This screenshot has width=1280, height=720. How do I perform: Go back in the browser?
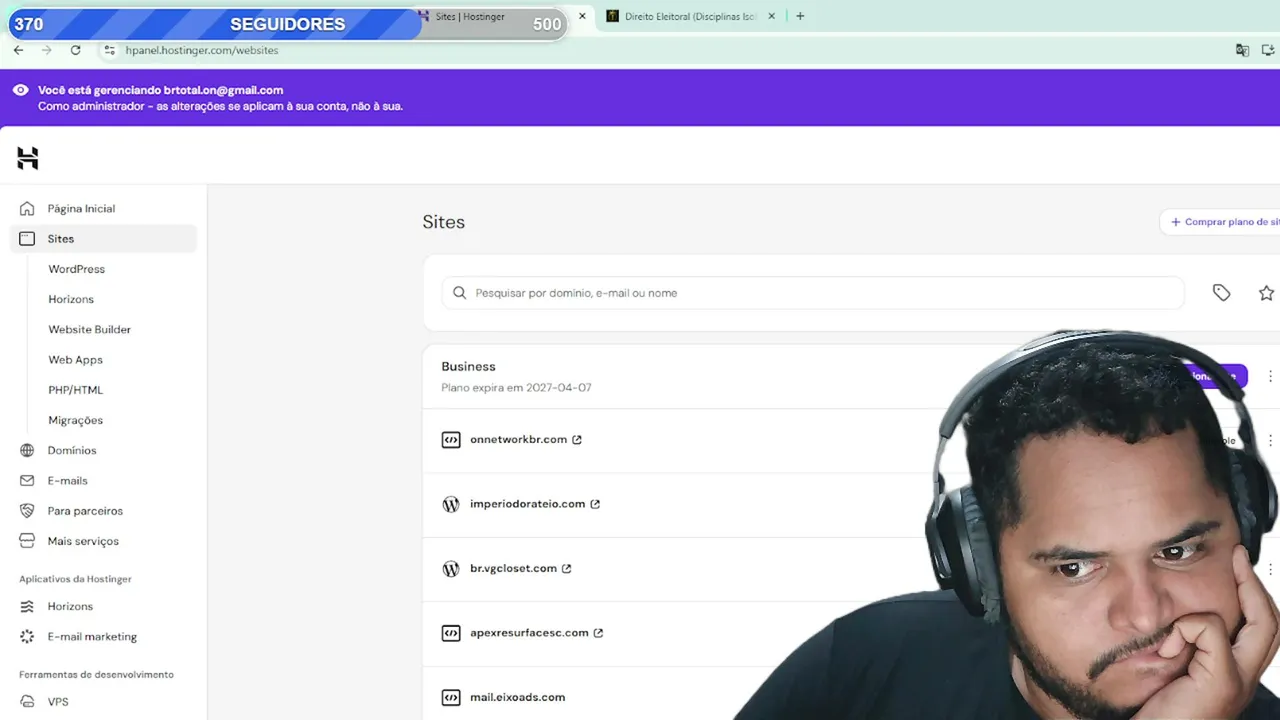18,50
